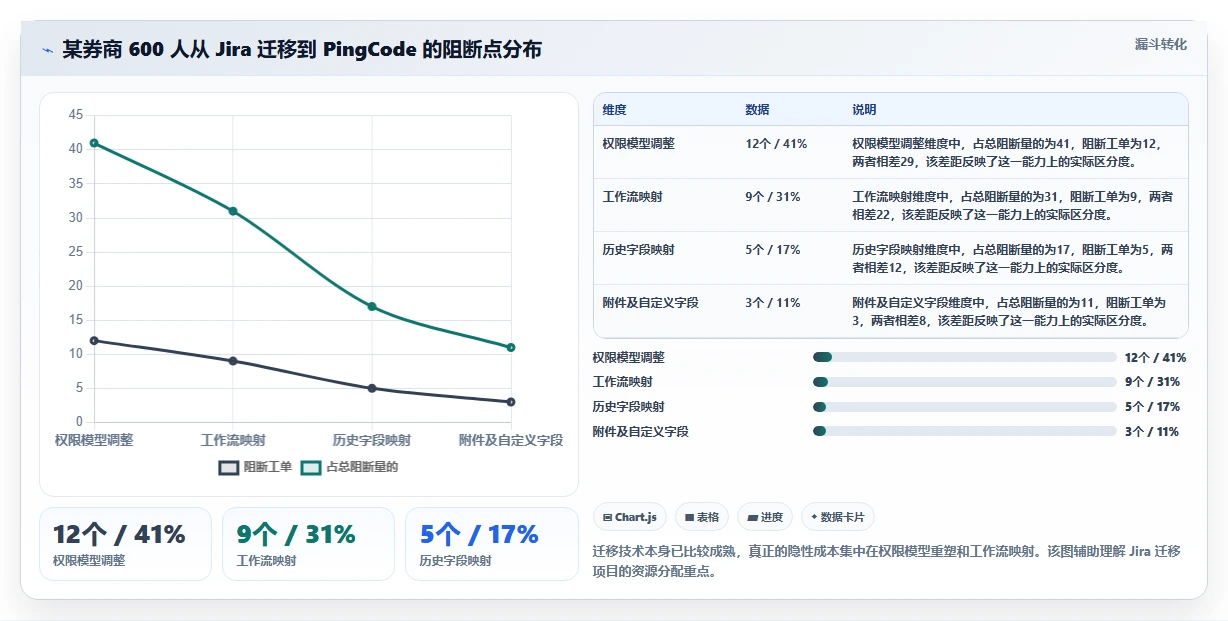Click the 9个 / 31% table cell
This screenshot has height=621, width=1228.
(x=773, y=197)
